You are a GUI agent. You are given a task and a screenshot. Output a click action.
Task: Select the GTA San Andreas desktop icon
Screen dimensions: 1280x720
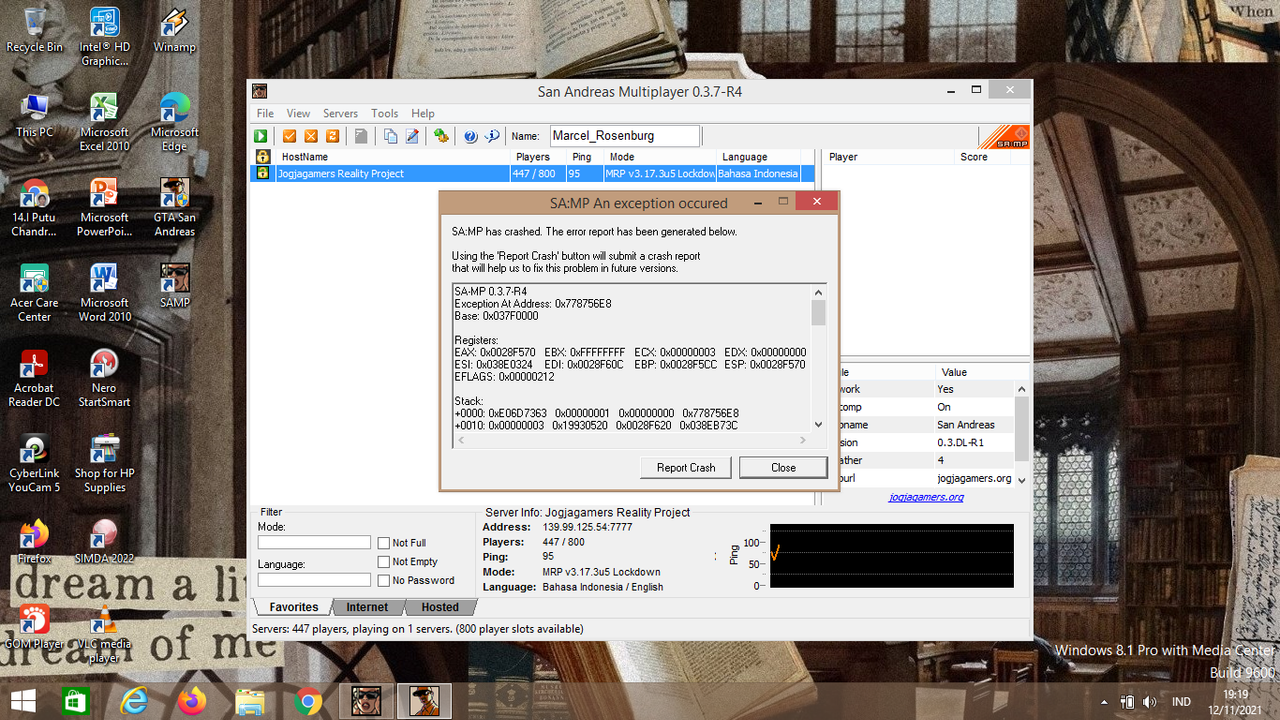[x=174, y=207]
